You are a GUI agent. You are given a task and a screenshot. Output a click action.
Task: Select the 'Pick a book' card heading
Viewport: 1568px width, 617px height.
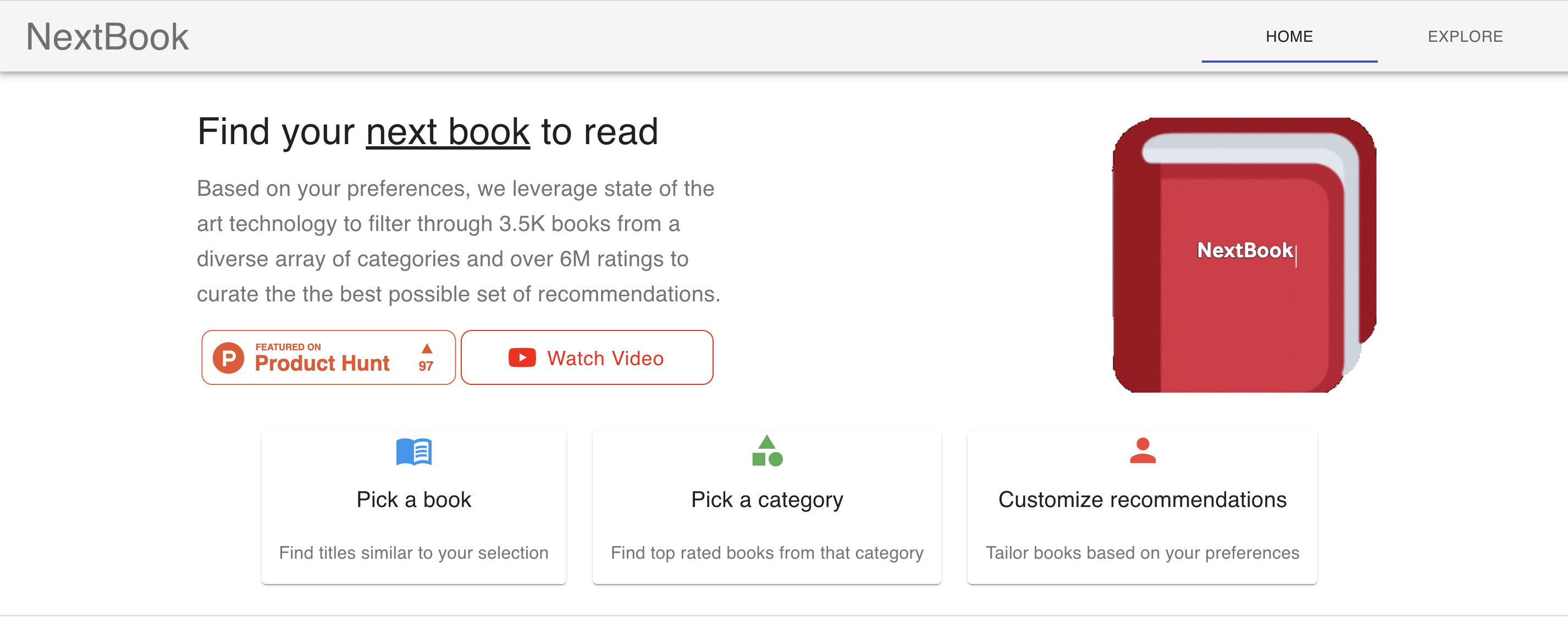click(414, 499)
